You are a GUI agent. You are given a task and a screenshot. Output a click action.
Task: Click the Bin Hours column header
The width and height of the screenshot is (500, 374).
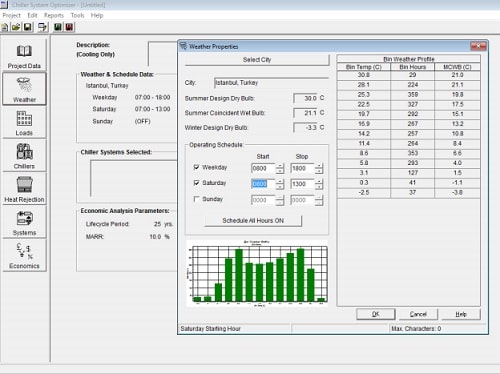(x=413, y=67)
